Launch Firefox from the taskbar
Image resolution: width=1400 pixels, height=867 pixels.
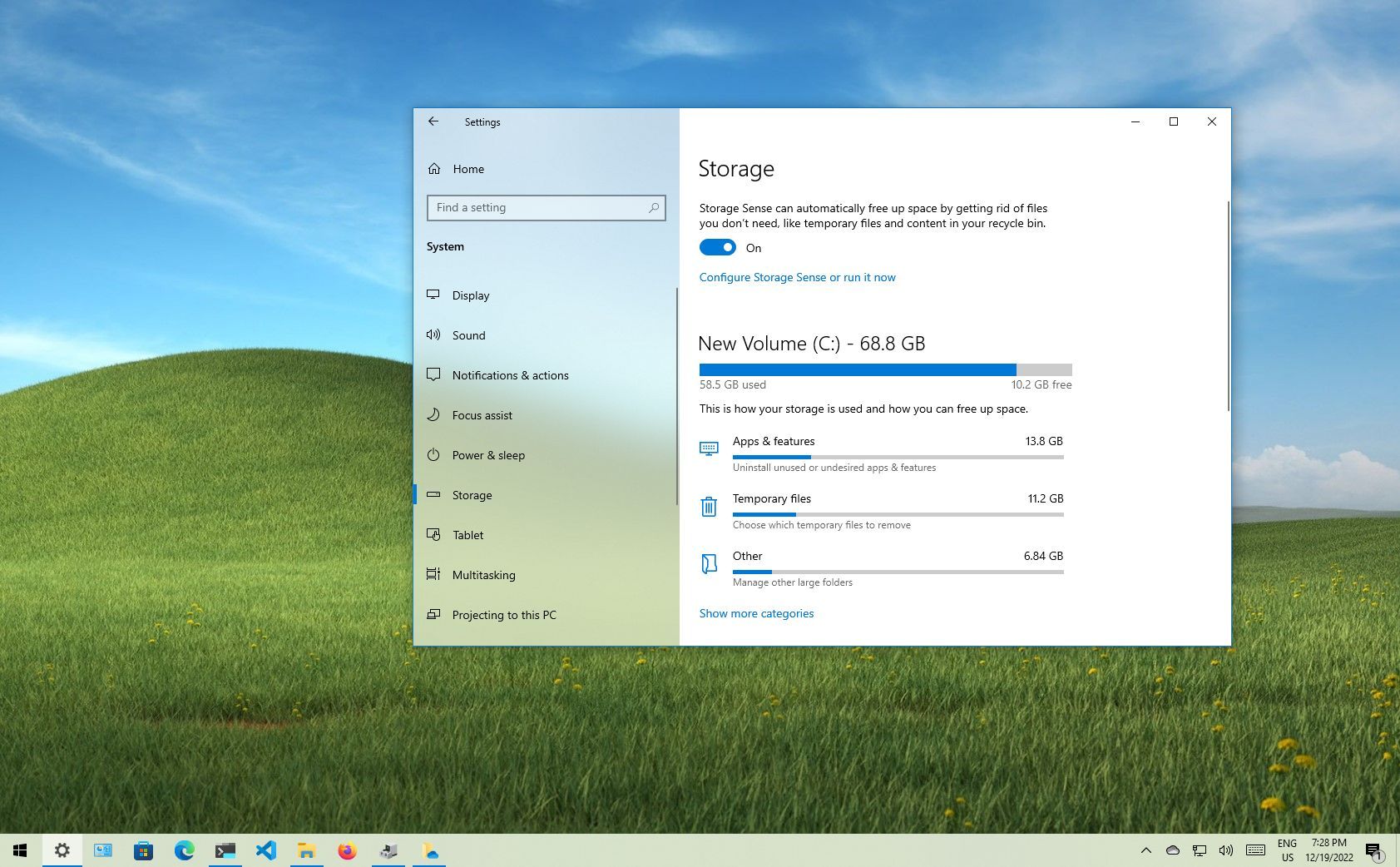(x=347, y=850)
